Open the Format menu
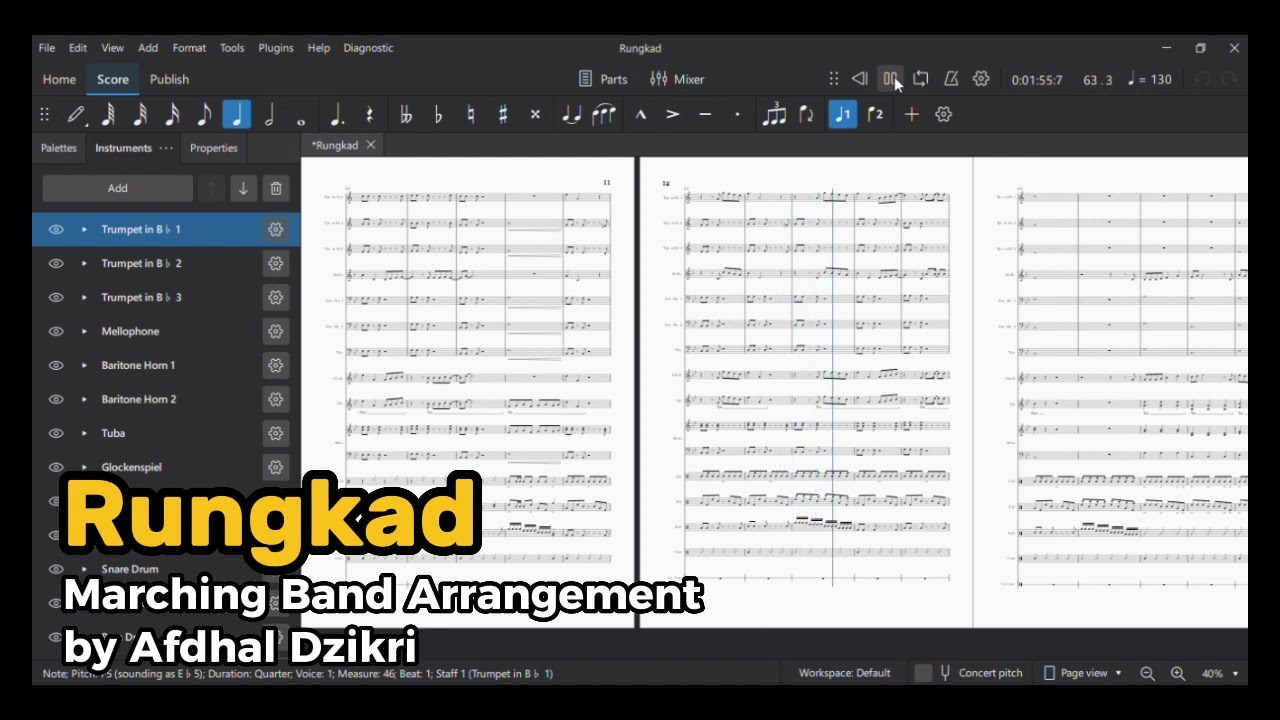This screenshot has height=720, width=1280. 189,48
